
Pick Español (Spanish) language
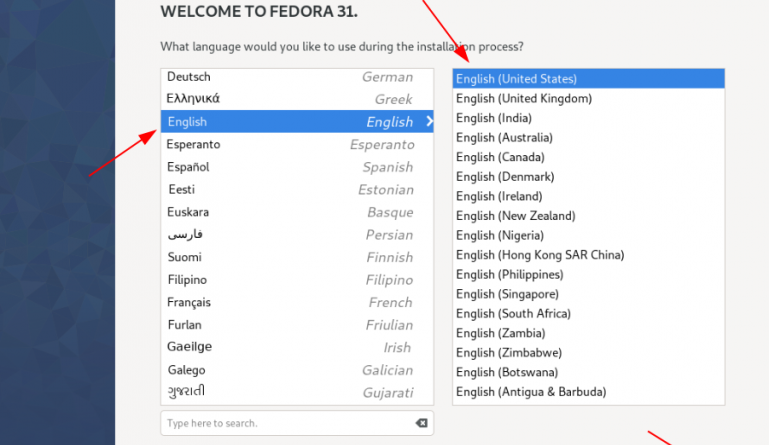click(296, 167)
